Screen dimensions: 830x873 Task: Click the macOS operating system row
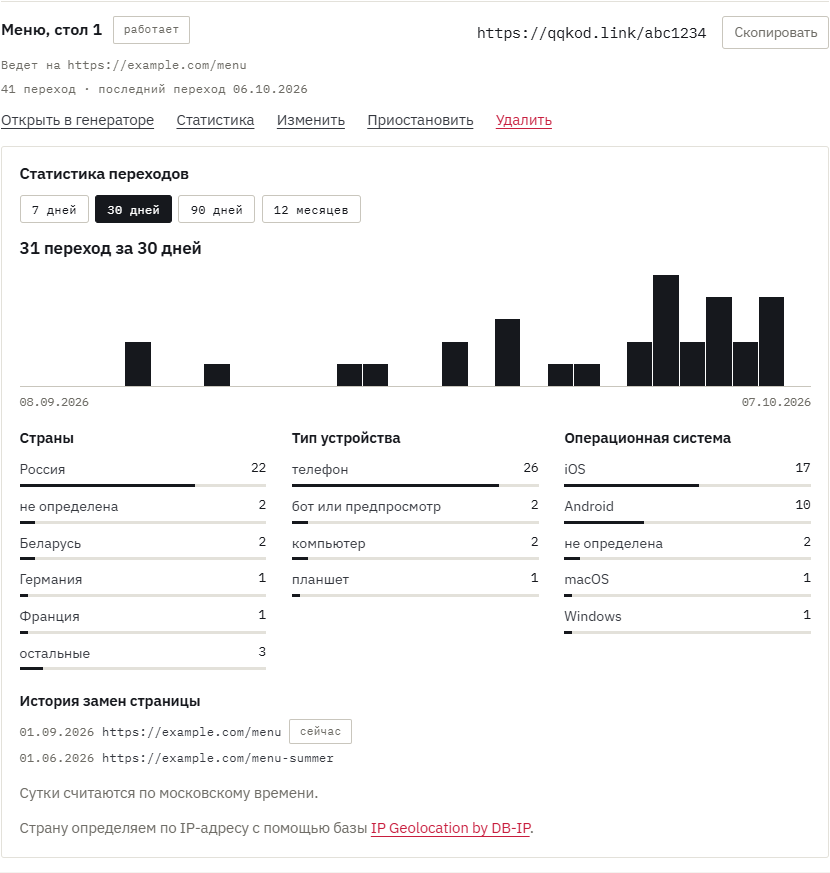click(687, 585)
